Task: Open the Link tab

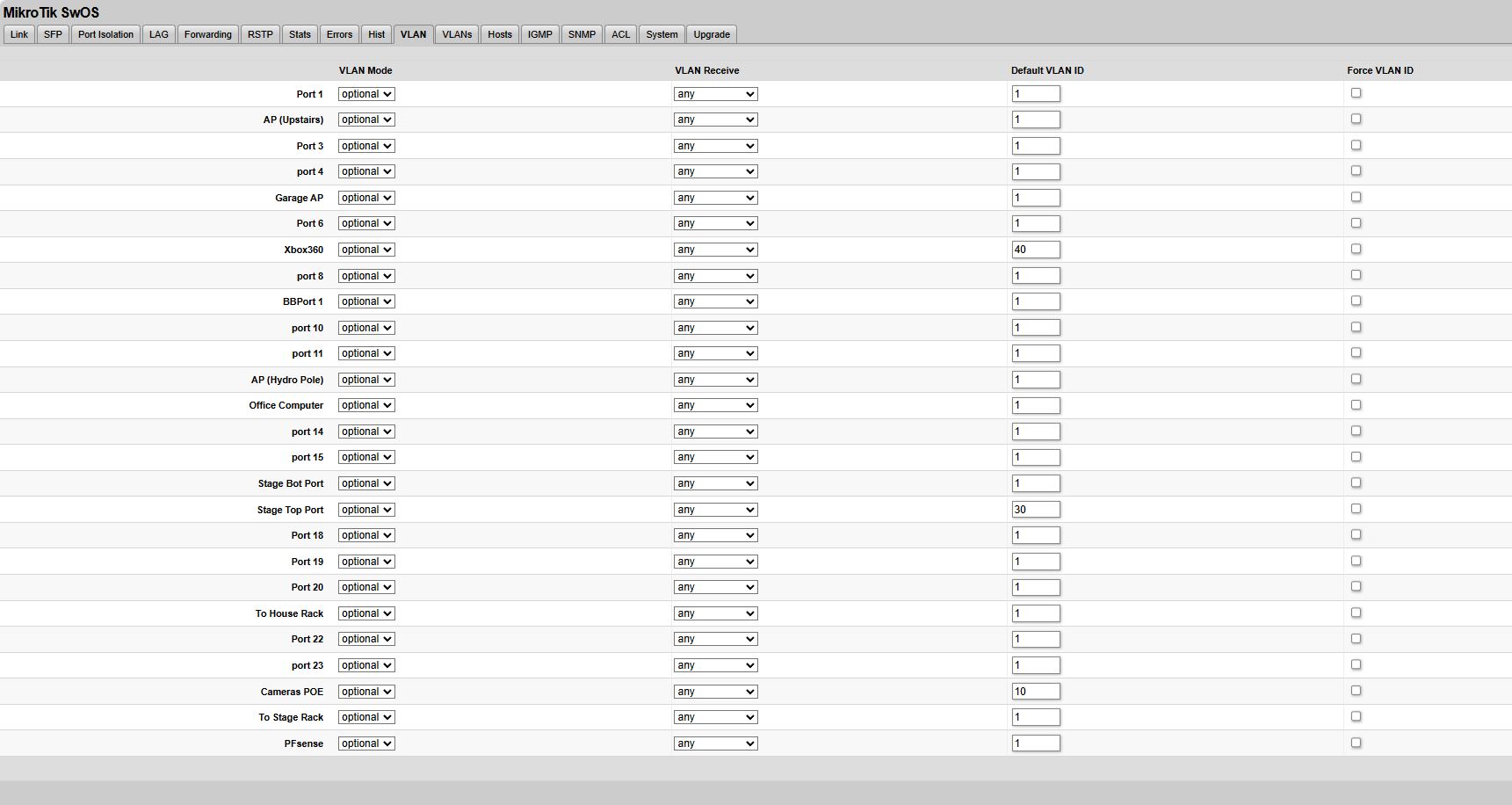Action: (x=19, y=34)
